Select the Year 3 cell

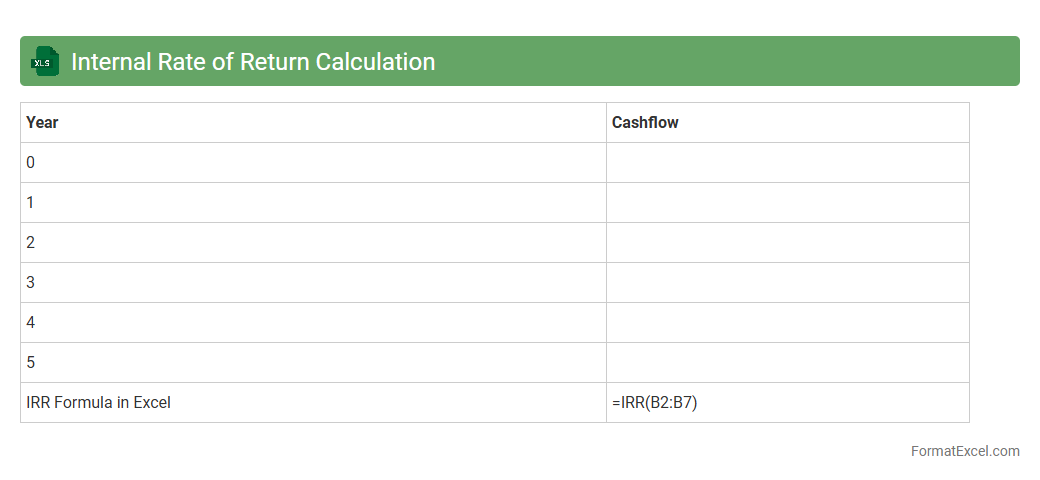pyautogui.click(x=313, y=283)
